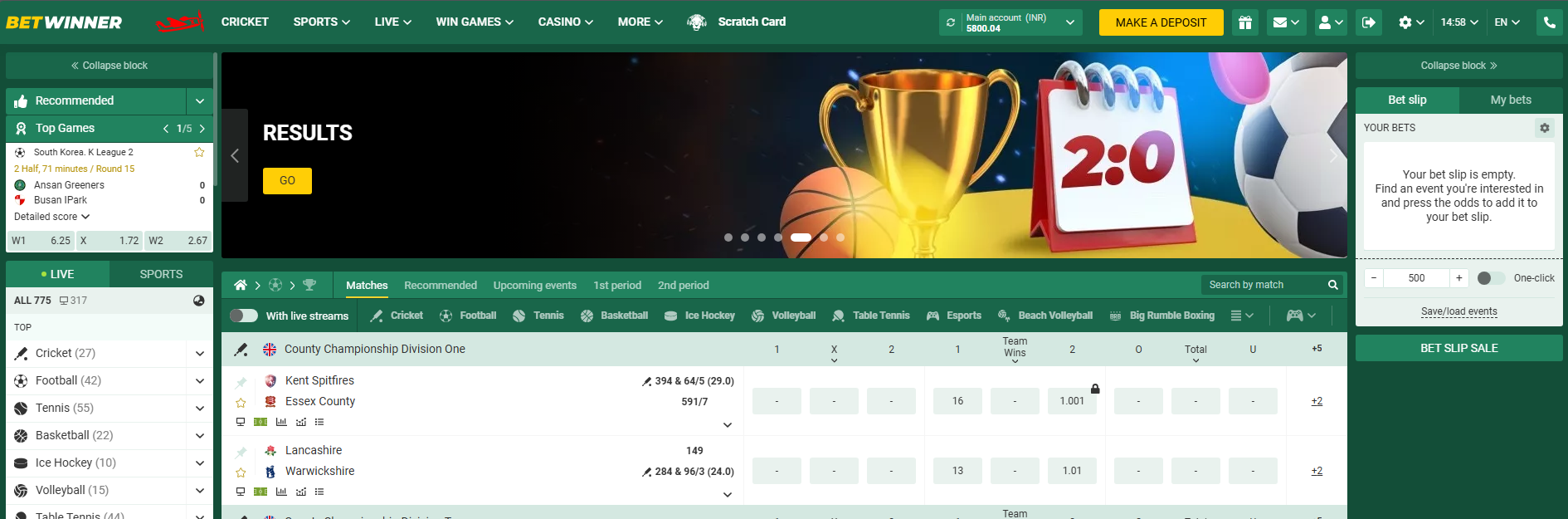Screen dimensions: 1568x519
Task: Expand Main account balance dropdown
Action: pos(1070,22)
